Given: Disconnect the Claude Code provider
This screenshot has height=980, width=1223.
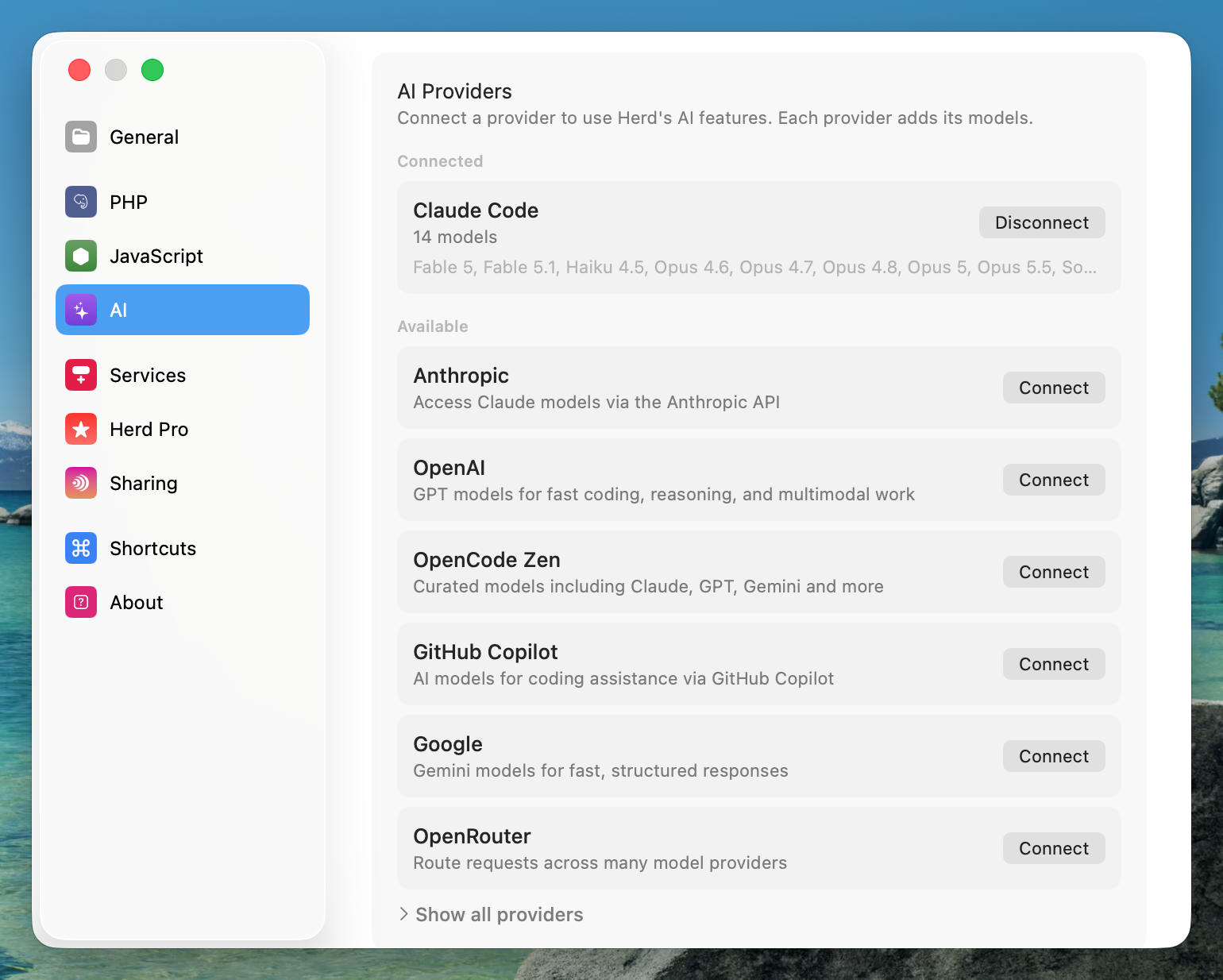Looking at the screenshot, I should (x=1042, y=222).
